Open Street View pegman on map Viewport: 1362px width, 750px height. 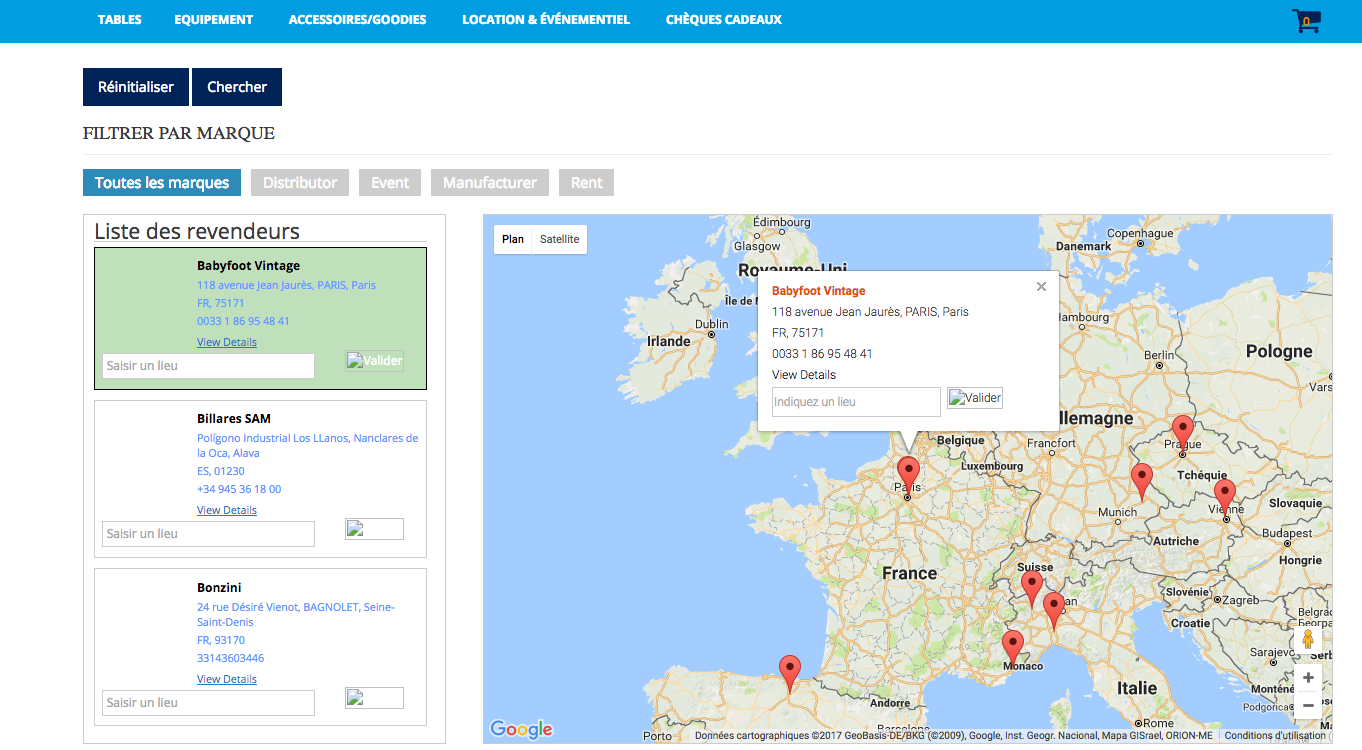click(1307, 640)
